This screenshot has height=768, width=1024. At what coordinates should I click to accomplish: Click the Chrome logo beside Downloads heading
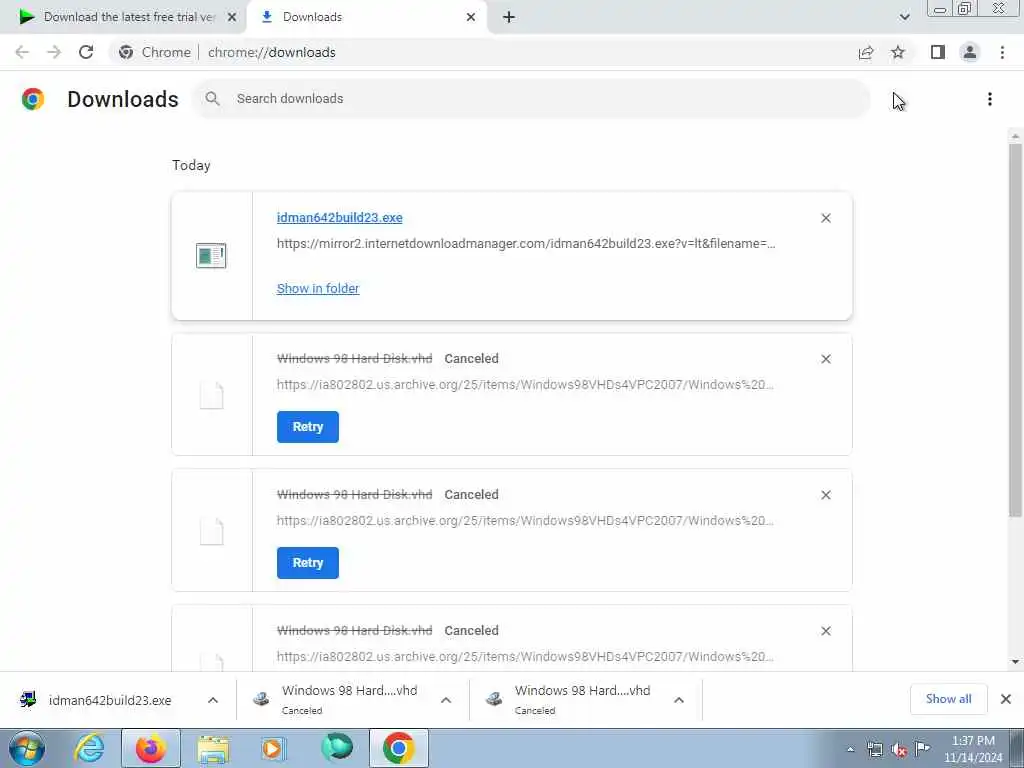[x=33, y=99]
